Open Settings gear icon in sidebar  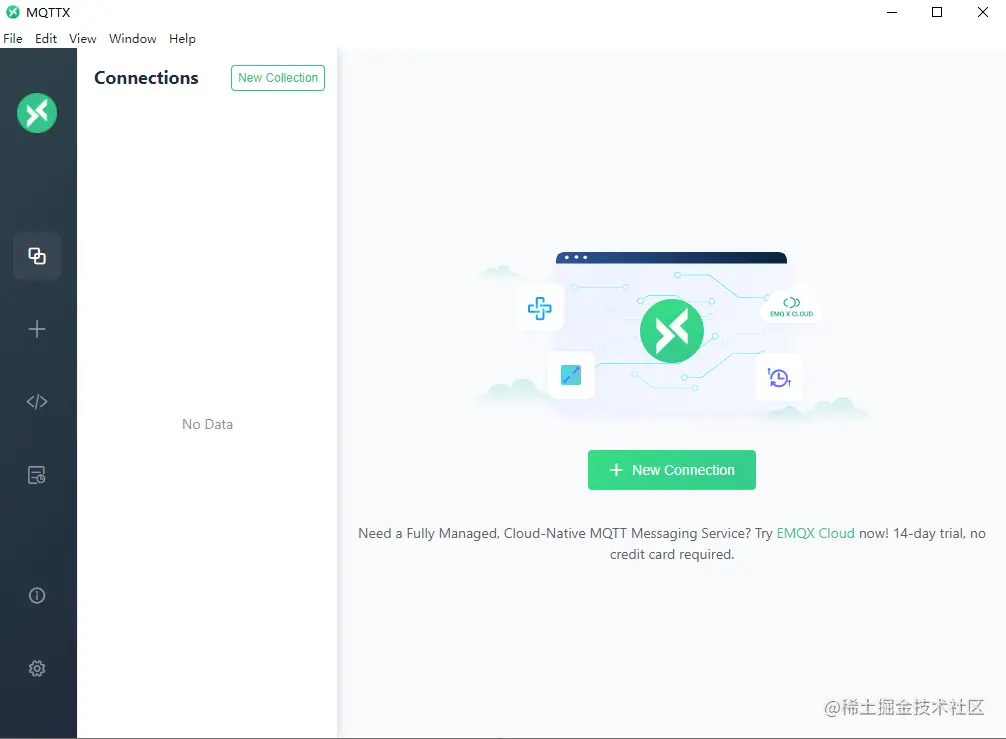click(x=37, y=668)
